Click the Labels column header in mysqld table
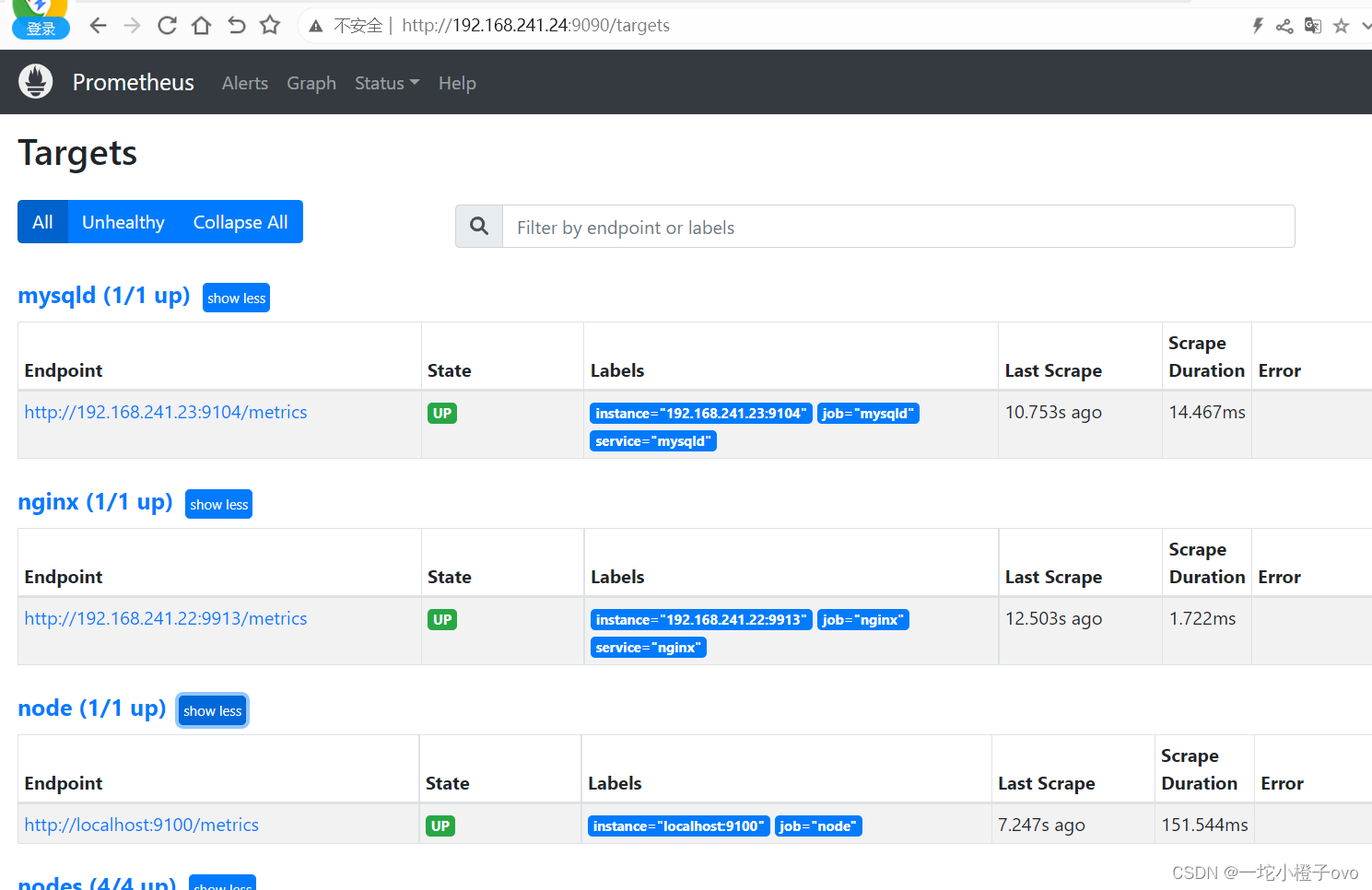This screenshot has width=1372, height=890. pyautogui.click(x=617, y=370)
